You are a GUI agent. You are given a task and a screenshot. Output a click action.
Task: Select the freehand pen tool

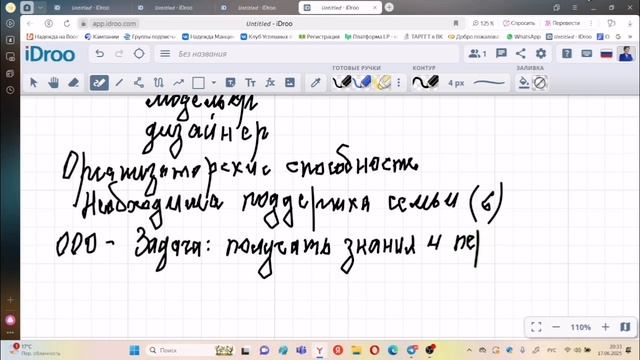[99, 83]
